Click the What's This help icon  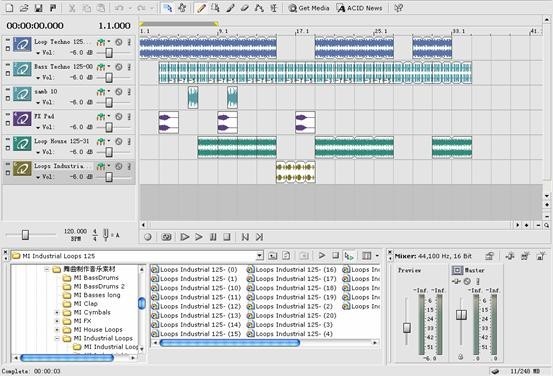tap(399, 8)
